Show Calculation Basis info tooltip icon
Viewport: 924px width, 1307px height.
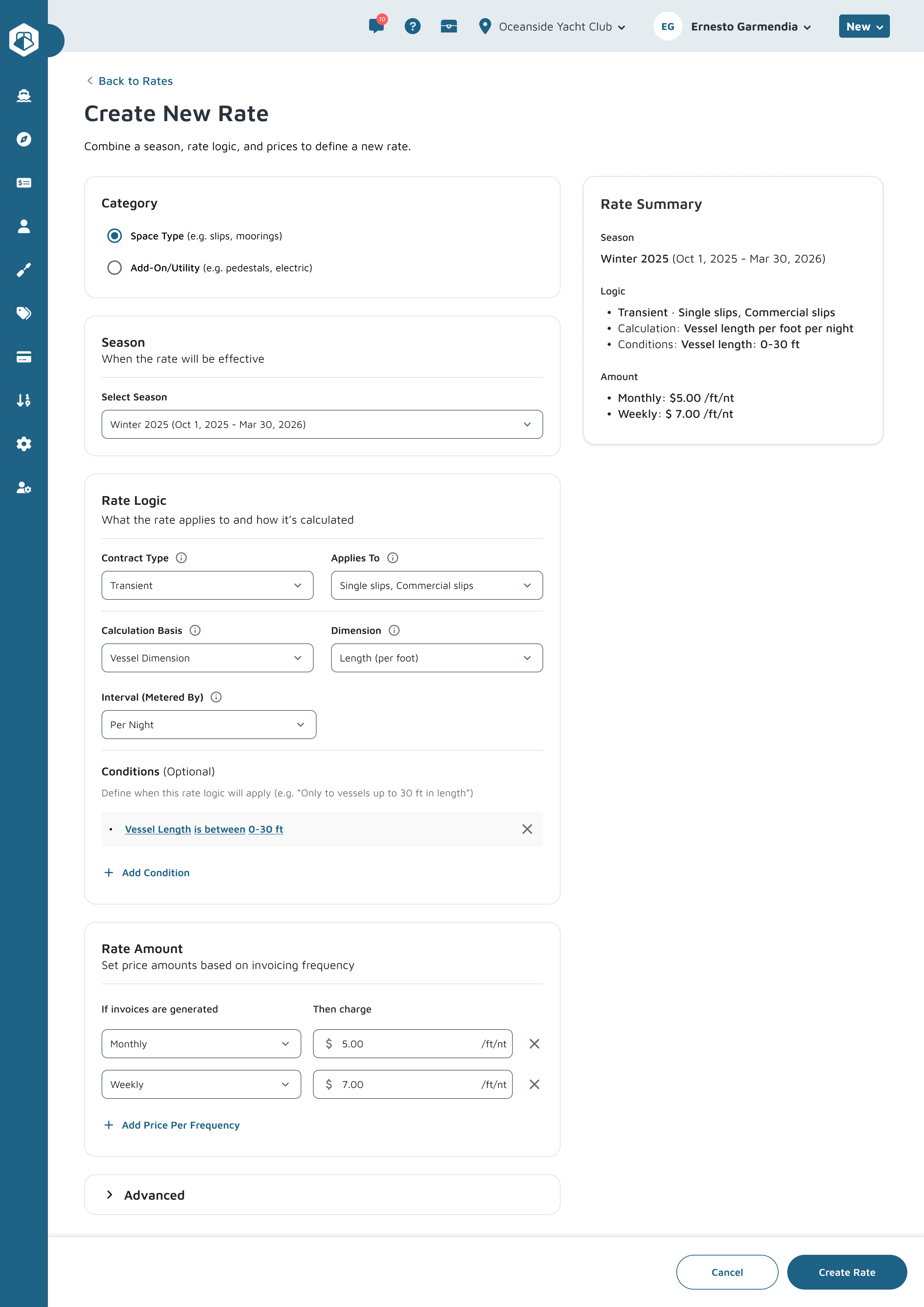tap(195, 630)
